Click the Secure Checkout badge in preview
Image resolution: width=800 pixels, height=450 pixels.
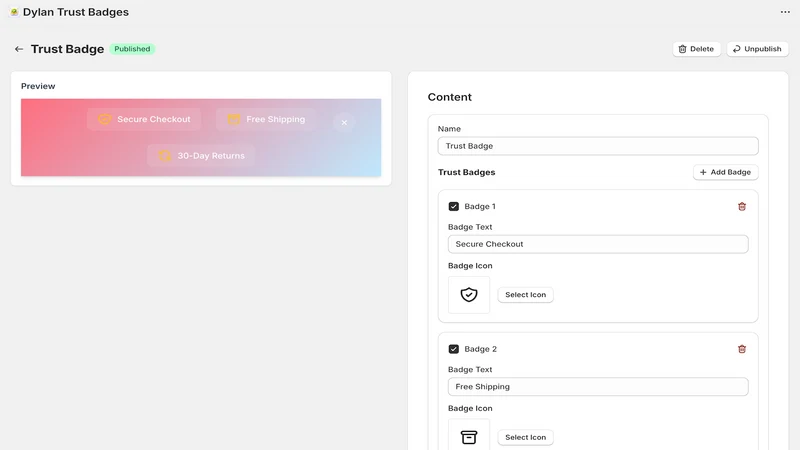144,119
